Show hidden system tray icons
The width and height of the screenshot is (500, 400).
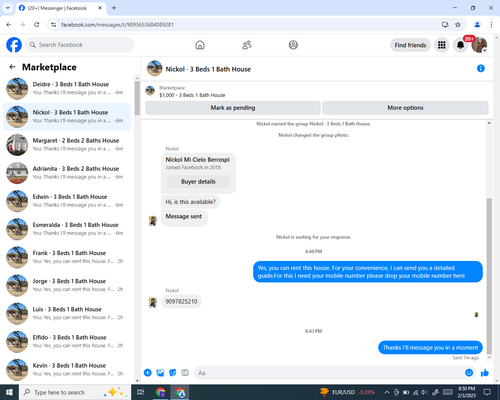tap(387, 392)
